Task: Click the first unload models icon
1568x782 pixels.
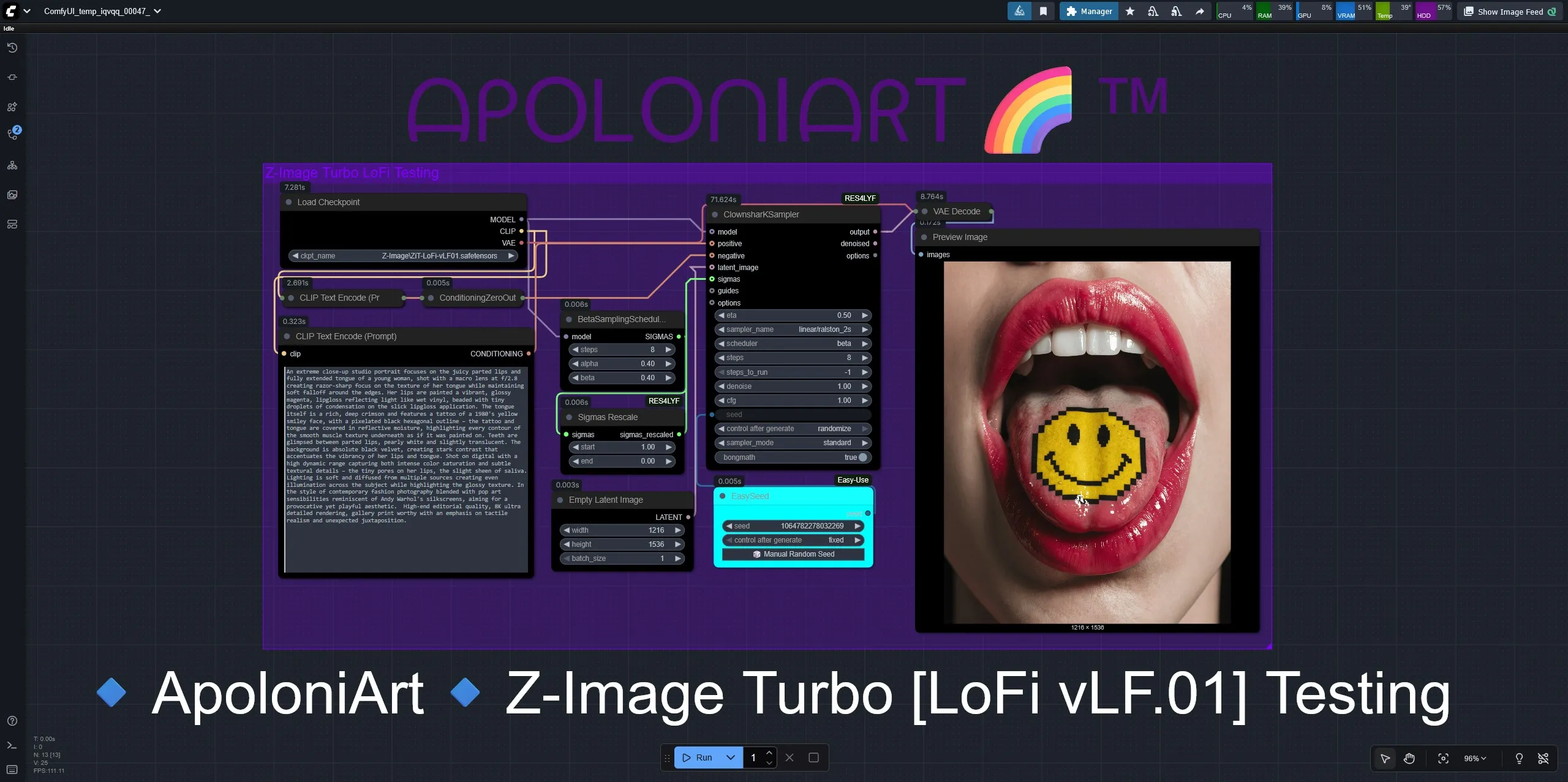Action: 1153,11
